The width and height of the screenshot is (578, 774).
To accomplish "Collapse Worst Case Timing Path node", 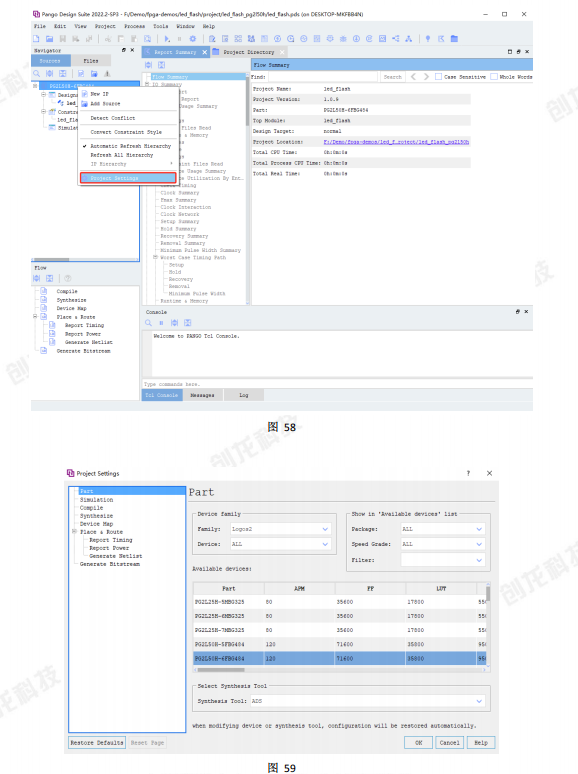I will (155, 257).
